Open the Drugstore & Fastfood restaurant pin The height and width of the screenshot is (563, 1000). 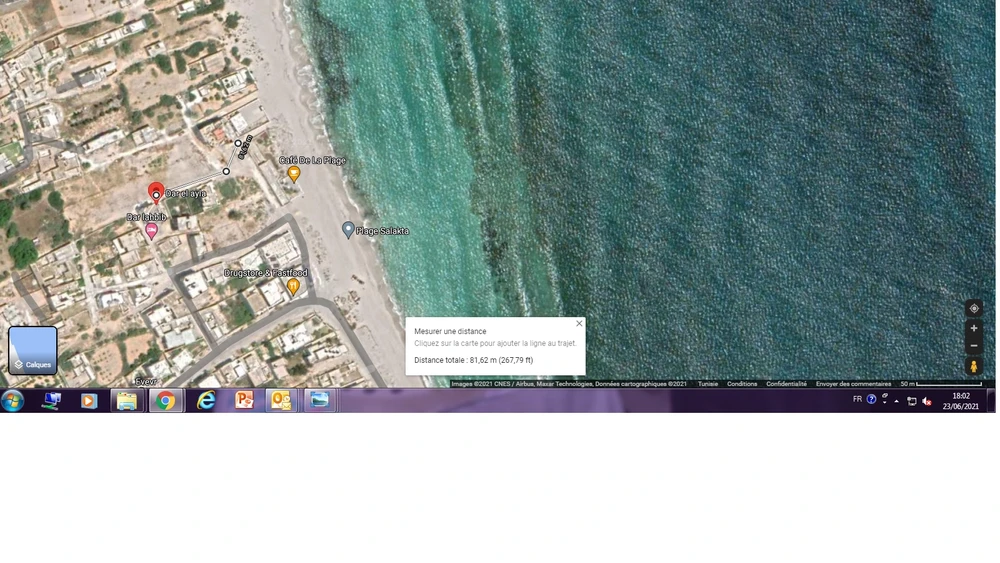pyautogui.click(x=293, y=286)
